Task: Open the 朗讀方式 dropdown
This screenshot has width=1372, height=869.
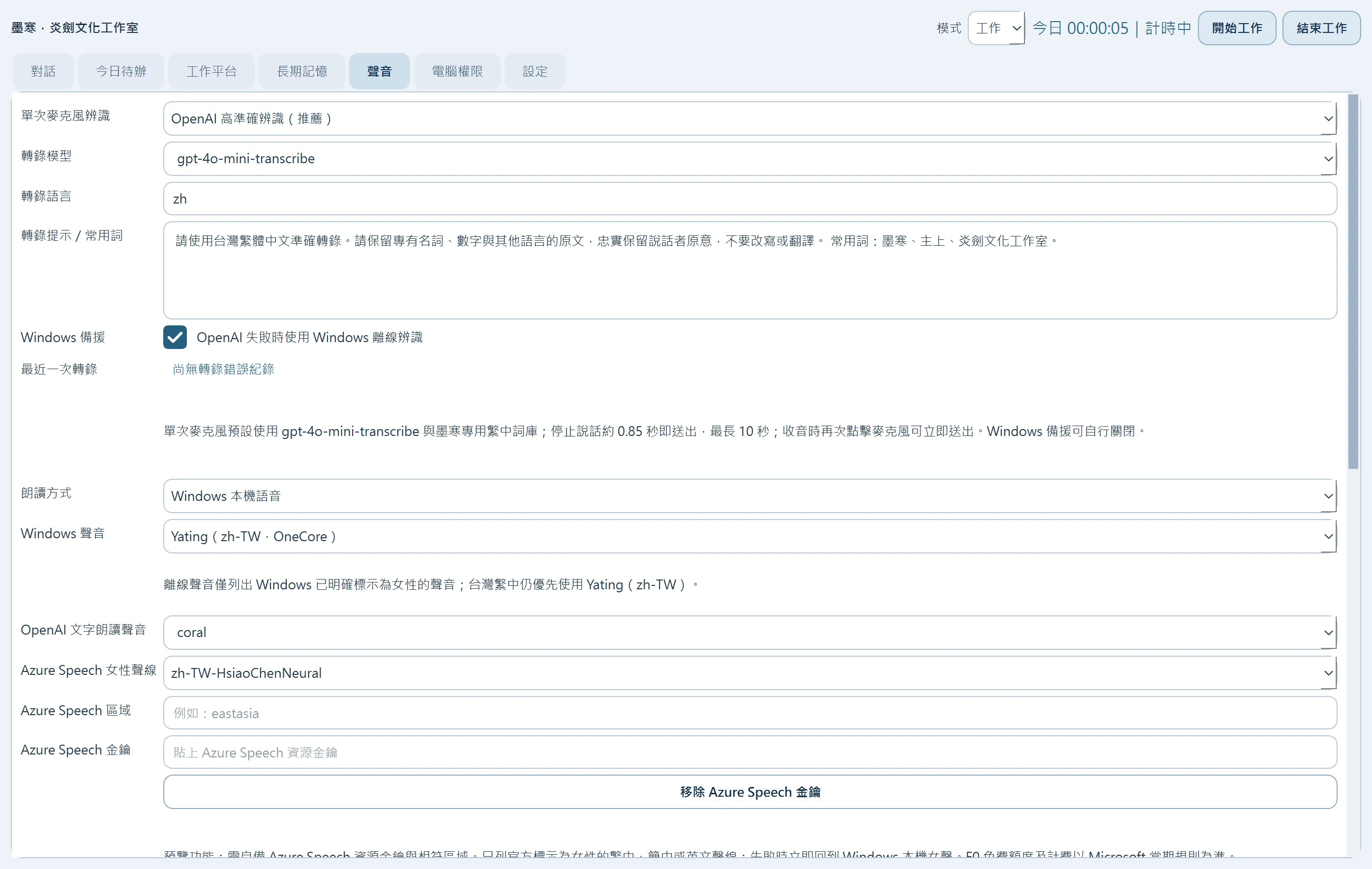Action: [750, 495]
